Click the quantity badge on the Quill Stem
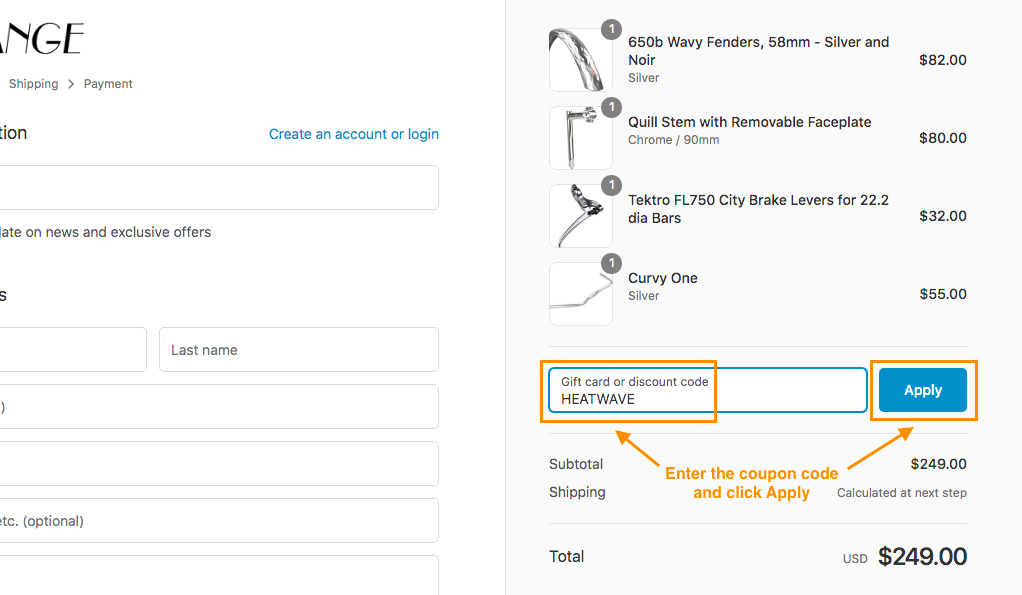Viewport: 1022px width, 595px height. click(x=611, y=107)
